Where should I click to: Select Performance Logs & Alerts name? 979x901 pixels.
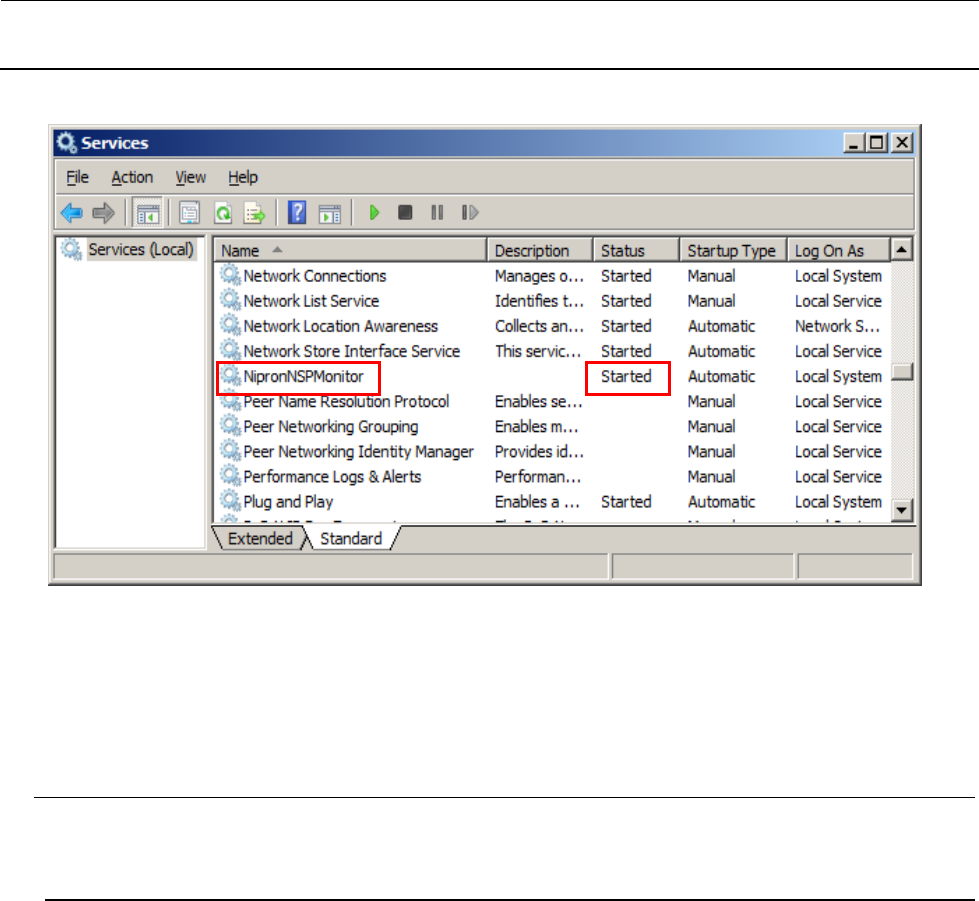332,476
